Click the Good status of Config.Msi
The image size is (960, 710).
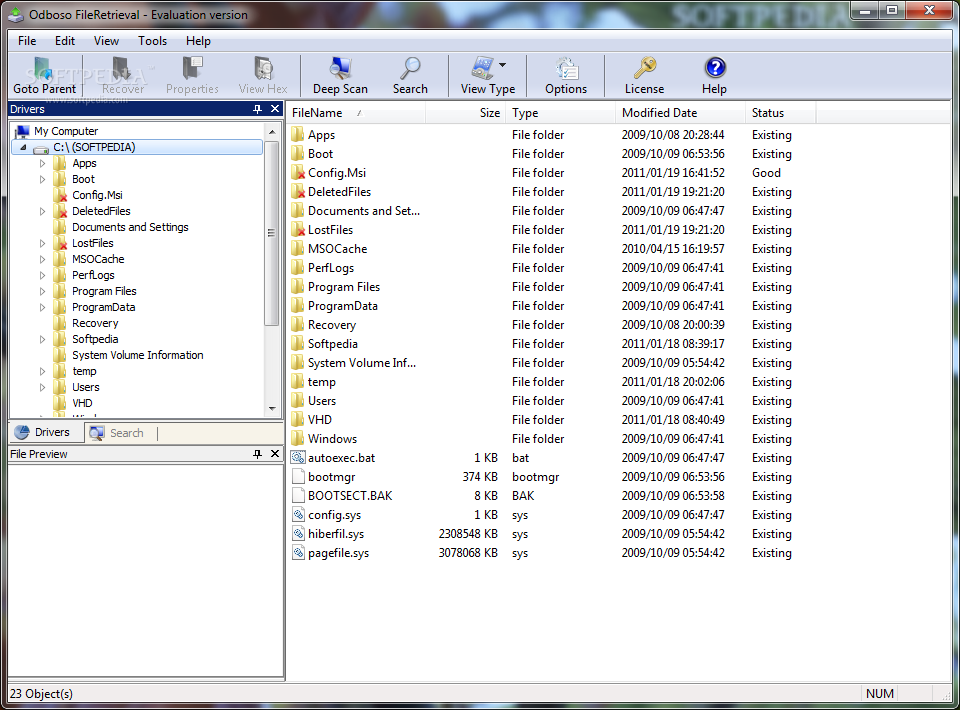coord(766,173)
